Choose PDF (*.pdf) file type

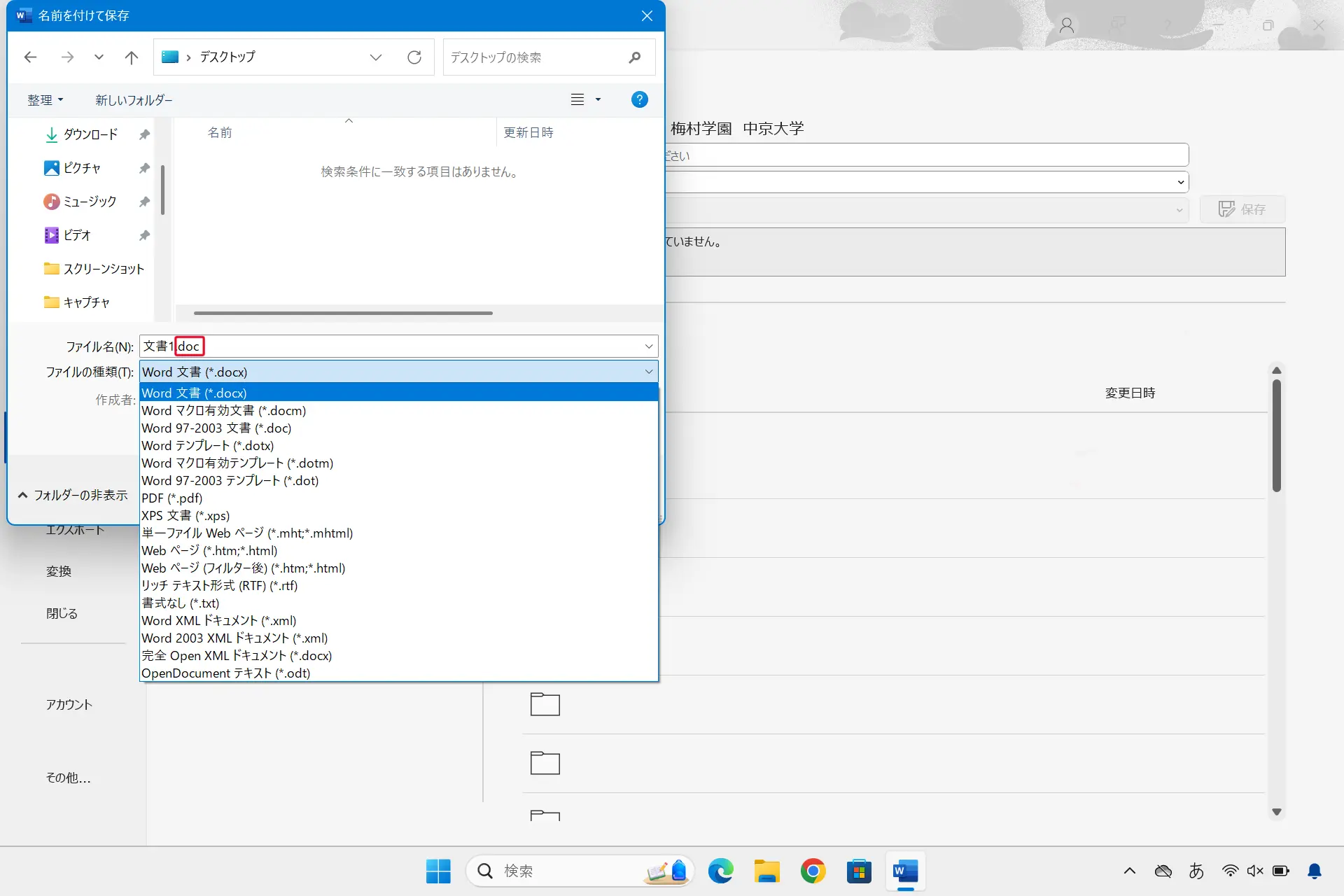(399, 498)
